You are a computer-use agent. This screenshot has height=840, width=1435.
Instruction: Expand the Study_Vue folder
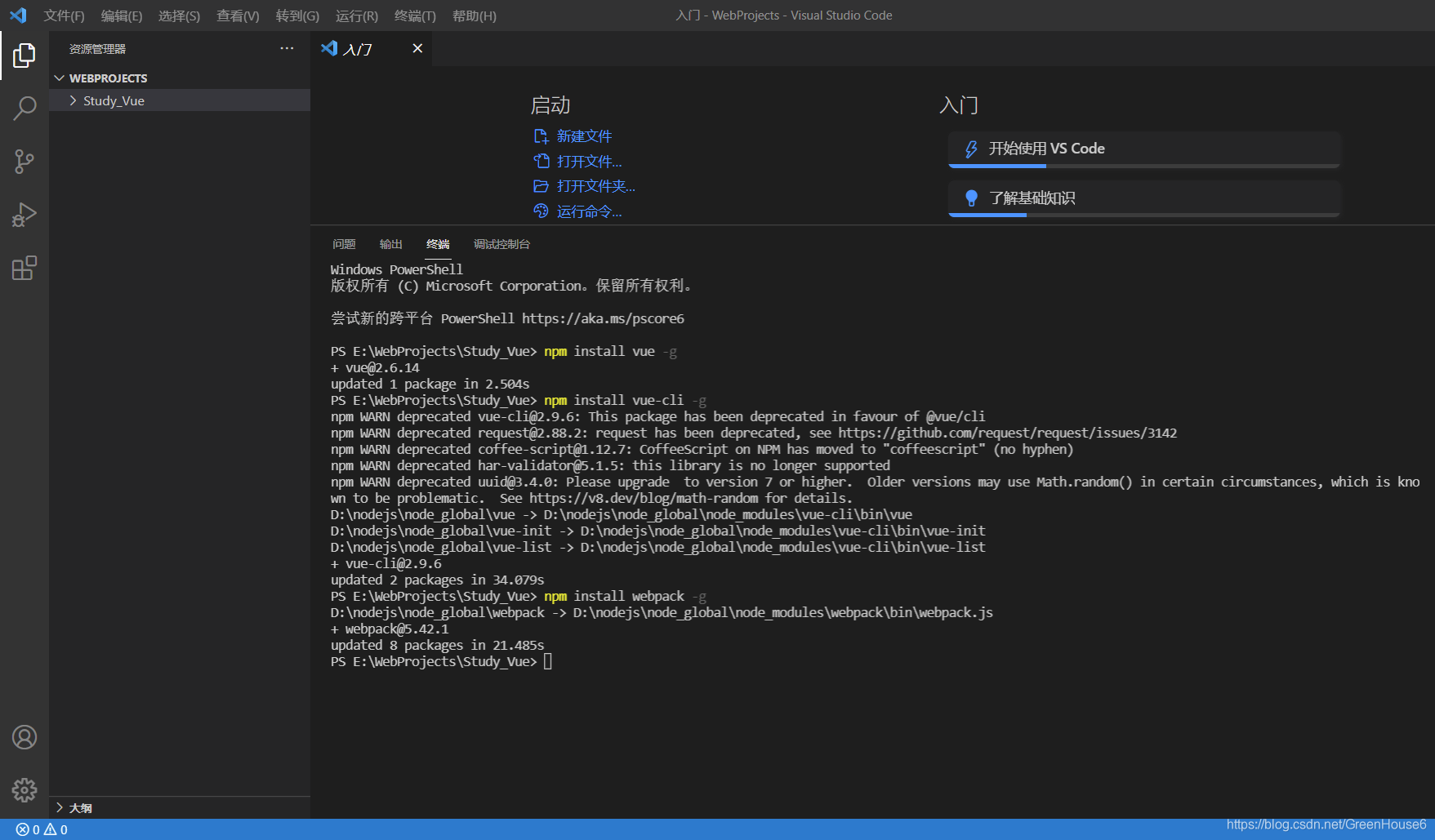click(73, 100)
